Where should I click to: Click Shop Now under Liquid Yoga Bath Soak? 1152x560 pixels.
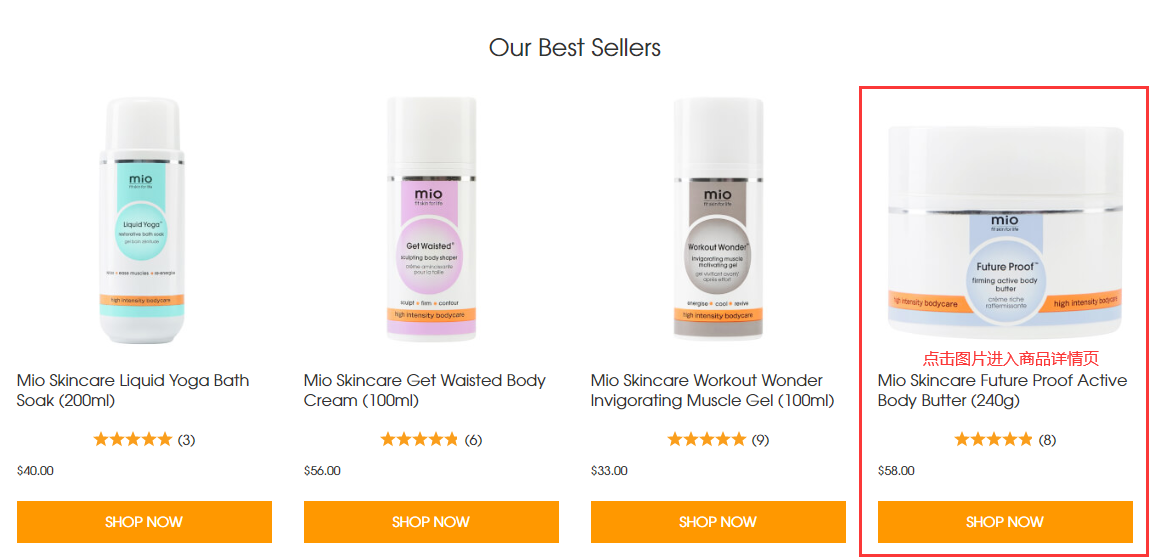tap(144, 522)
